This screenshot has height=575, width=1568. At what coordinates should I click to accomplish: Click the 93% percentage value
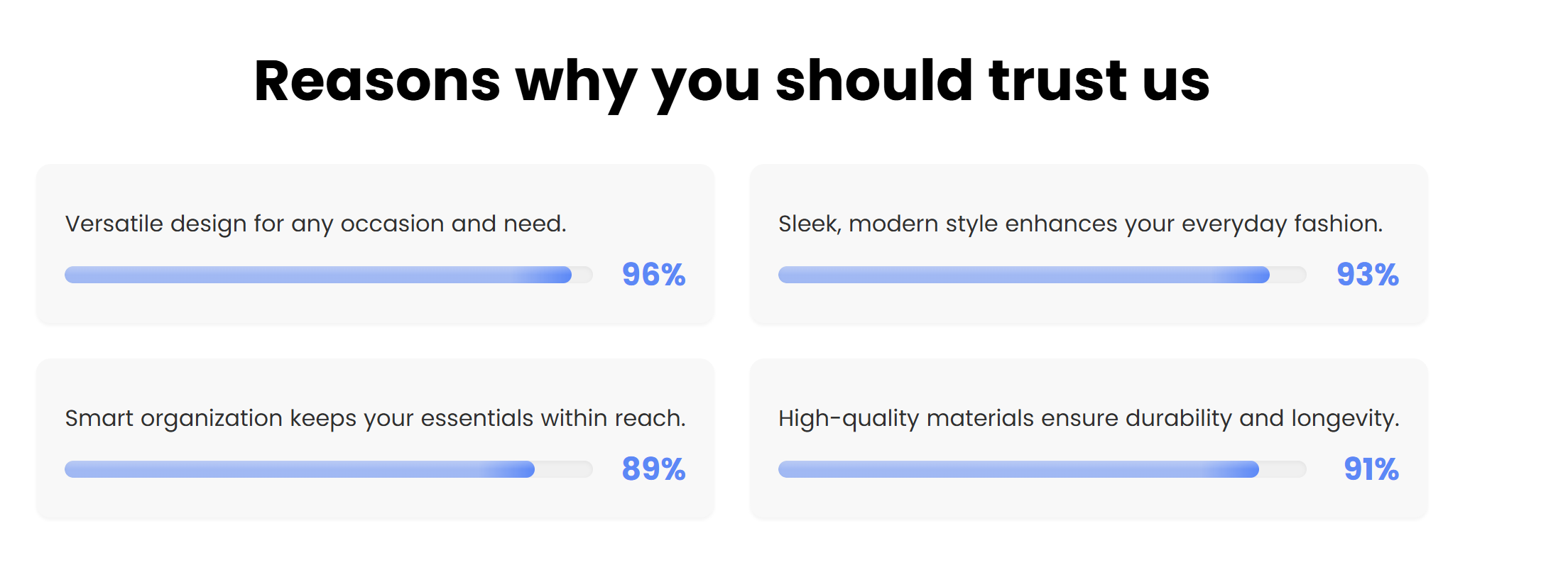click(1367, 275)
